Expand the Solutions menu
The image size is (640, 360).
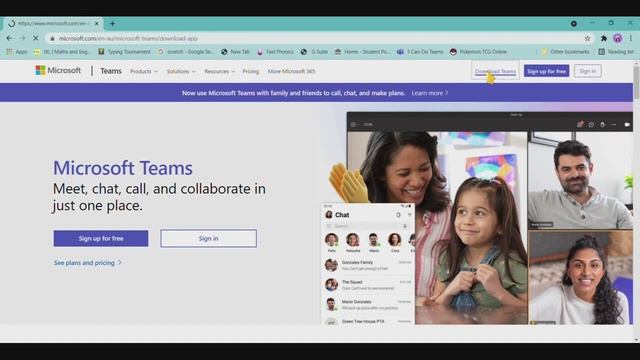181,71
